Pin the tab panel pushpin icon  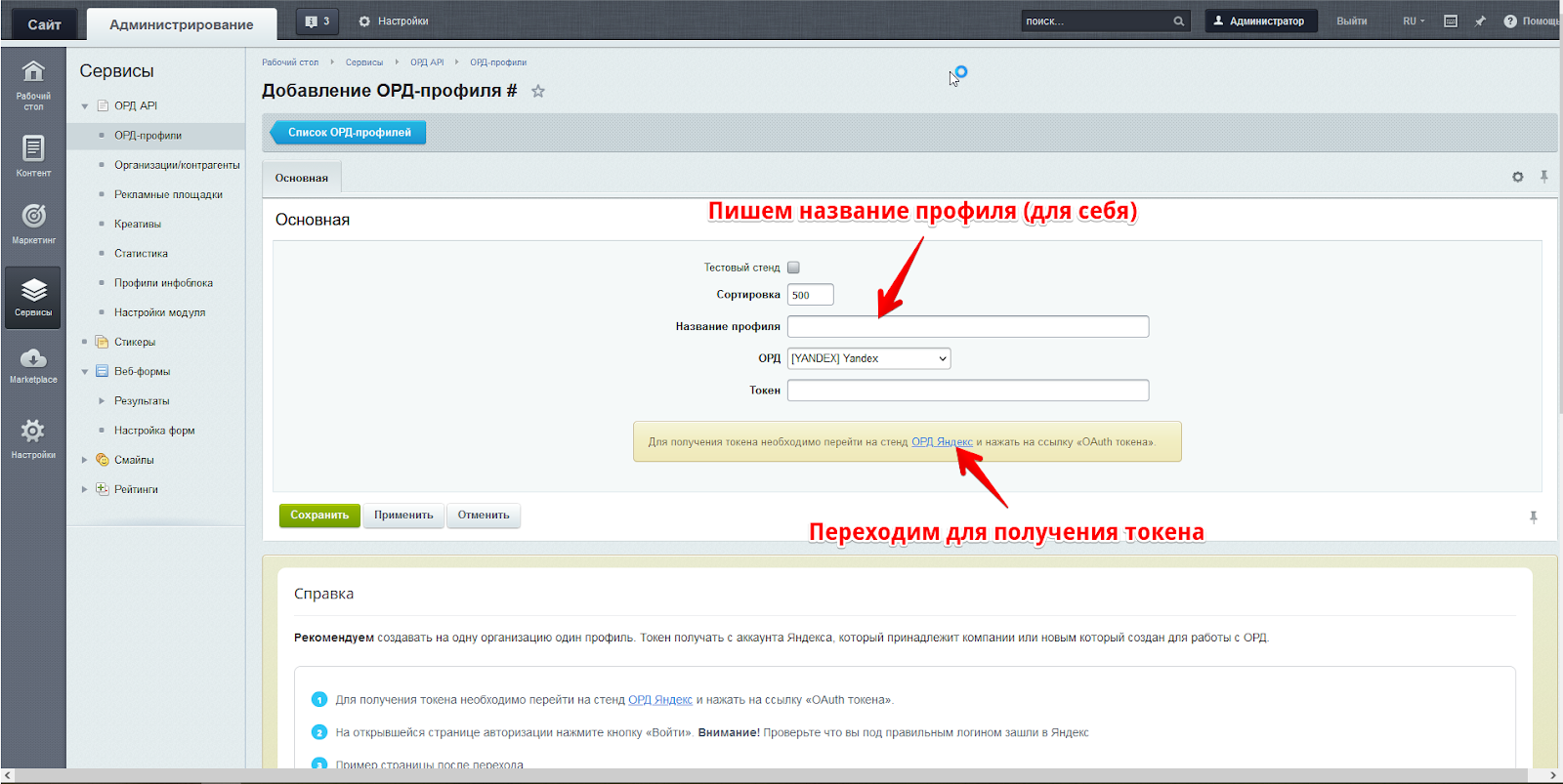(x=1544, y=177)
